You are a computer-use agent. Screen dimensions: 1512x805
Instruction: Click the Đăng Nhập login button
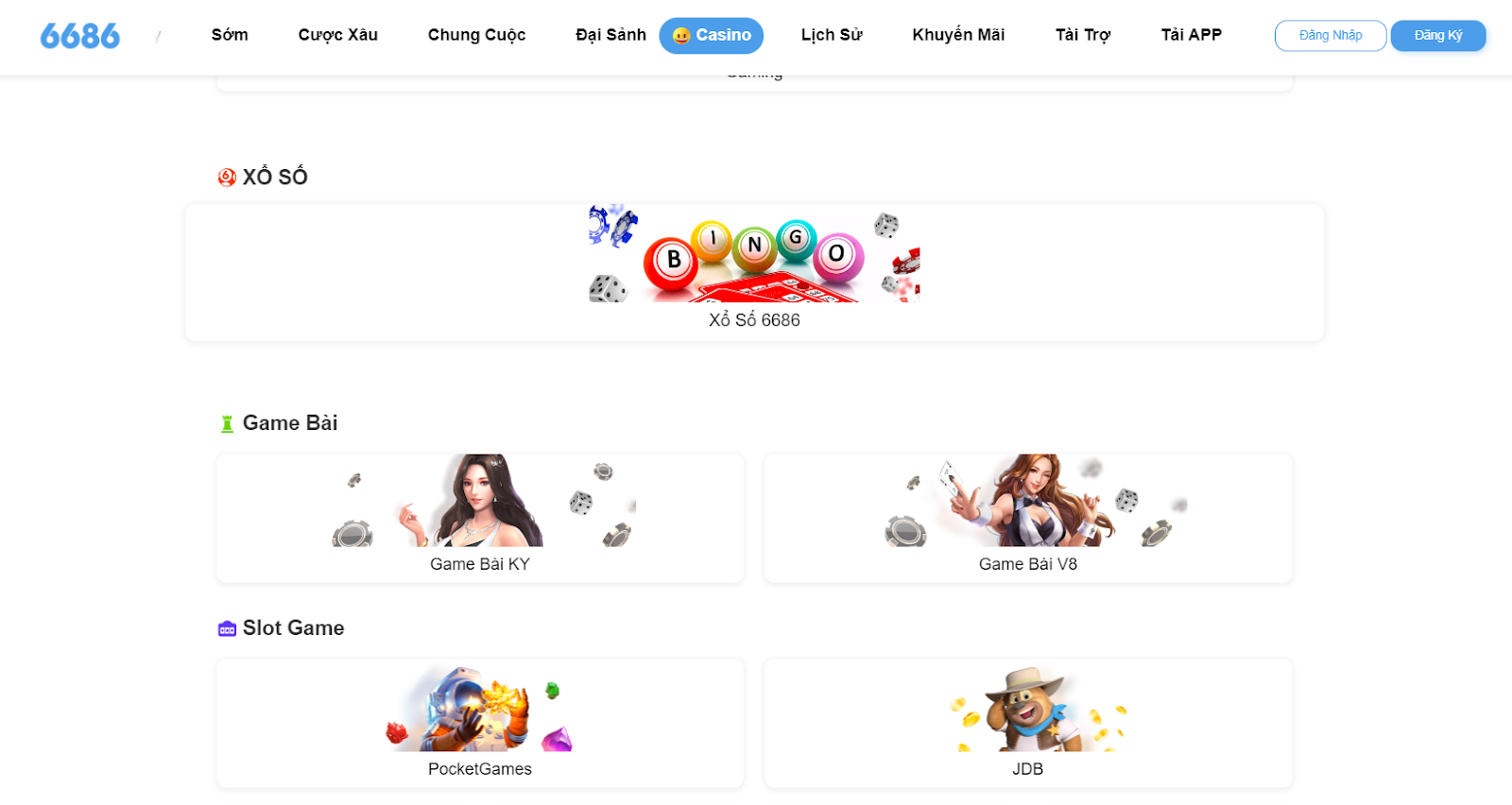(1331, 36)
